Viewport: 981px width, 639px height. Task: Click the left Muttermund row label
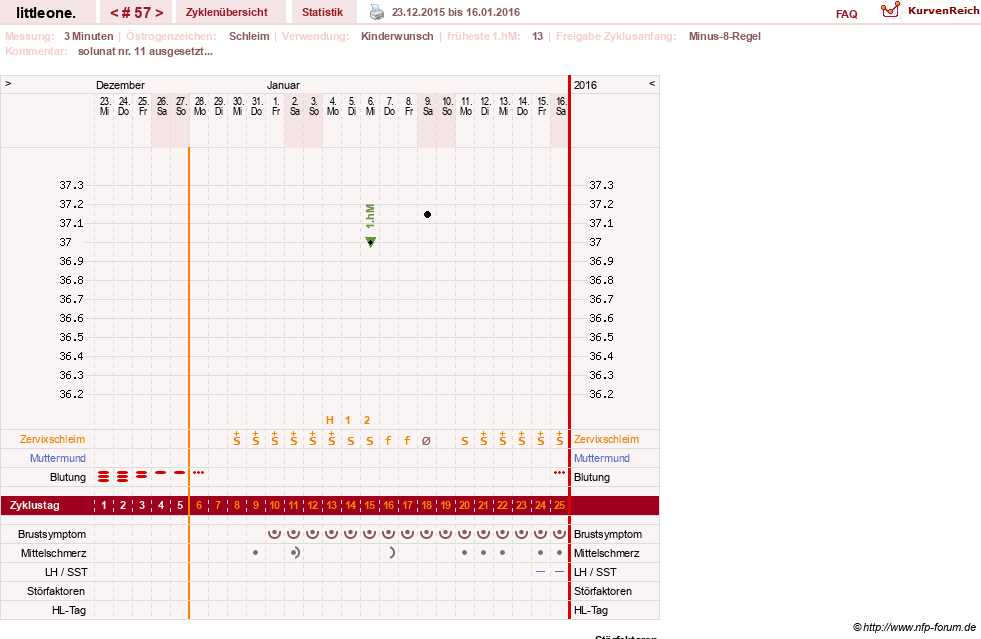pyautogui.click(x=58, y=458)
